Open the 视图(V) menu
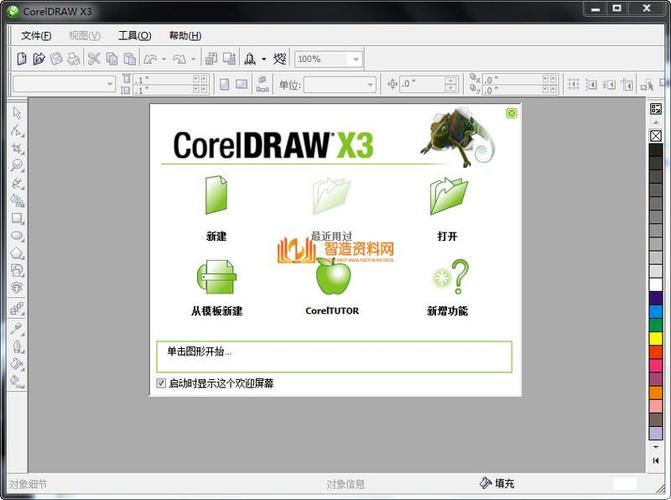The width and height of the screenshot is (671, 500). (x=84, y=36)
